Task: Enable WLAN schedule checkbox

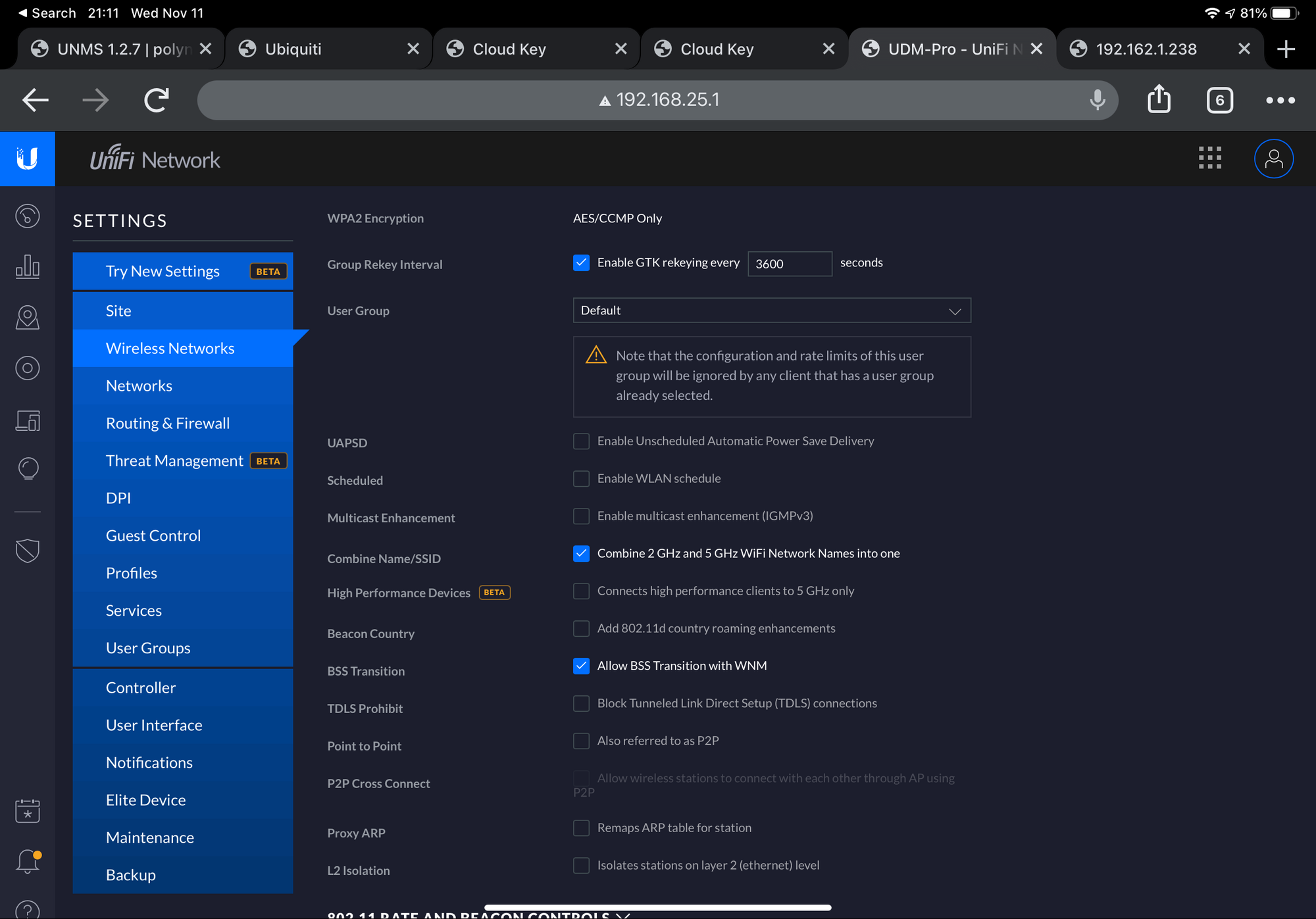Action: pyautogui.click(x=581, y=478)
